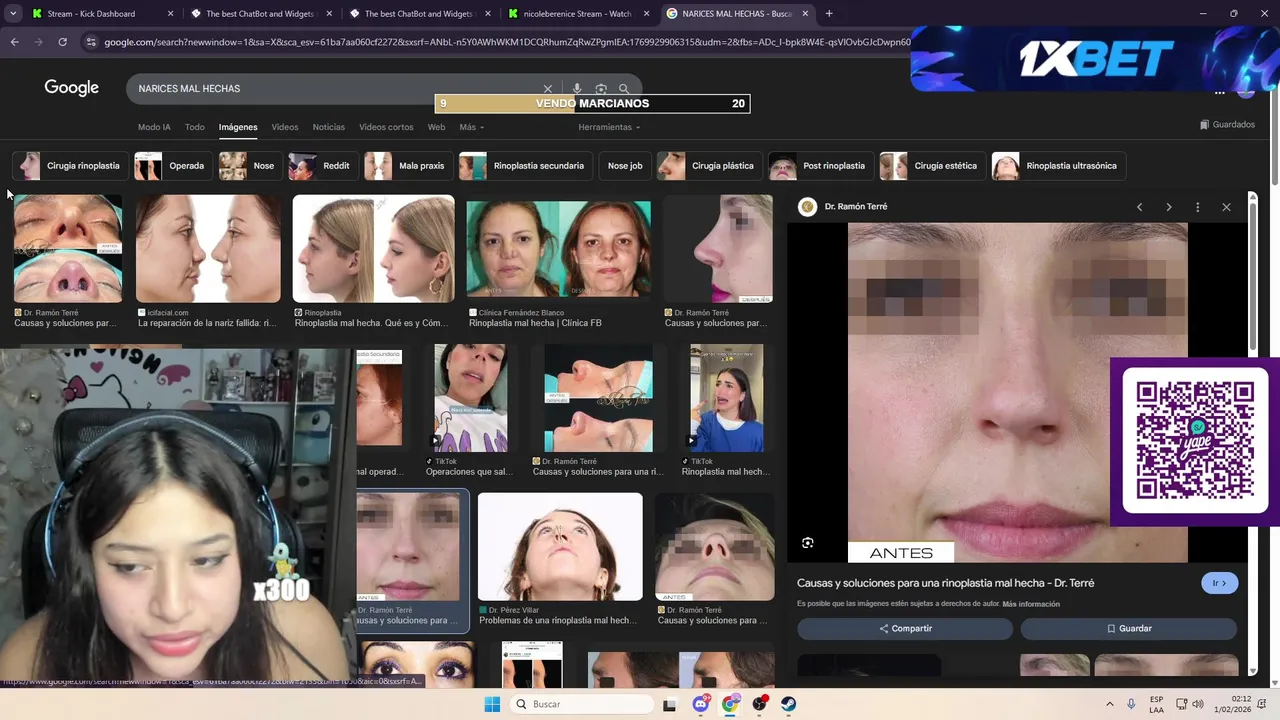Close the image preview panel

coord(1226,207)
